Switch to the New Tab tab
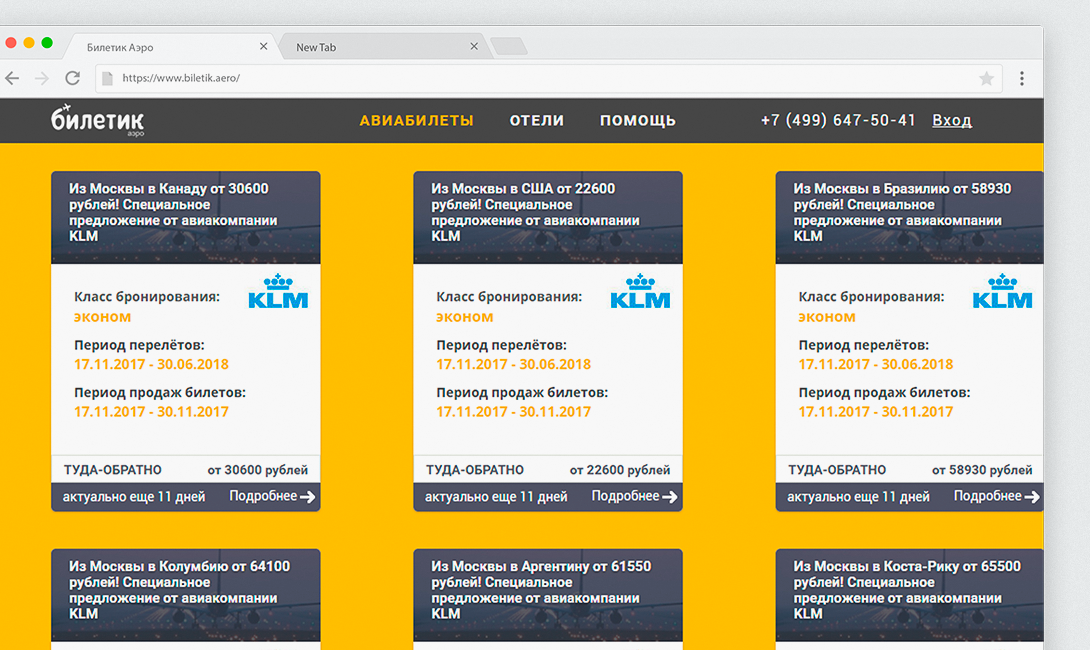 coord(384,47)
